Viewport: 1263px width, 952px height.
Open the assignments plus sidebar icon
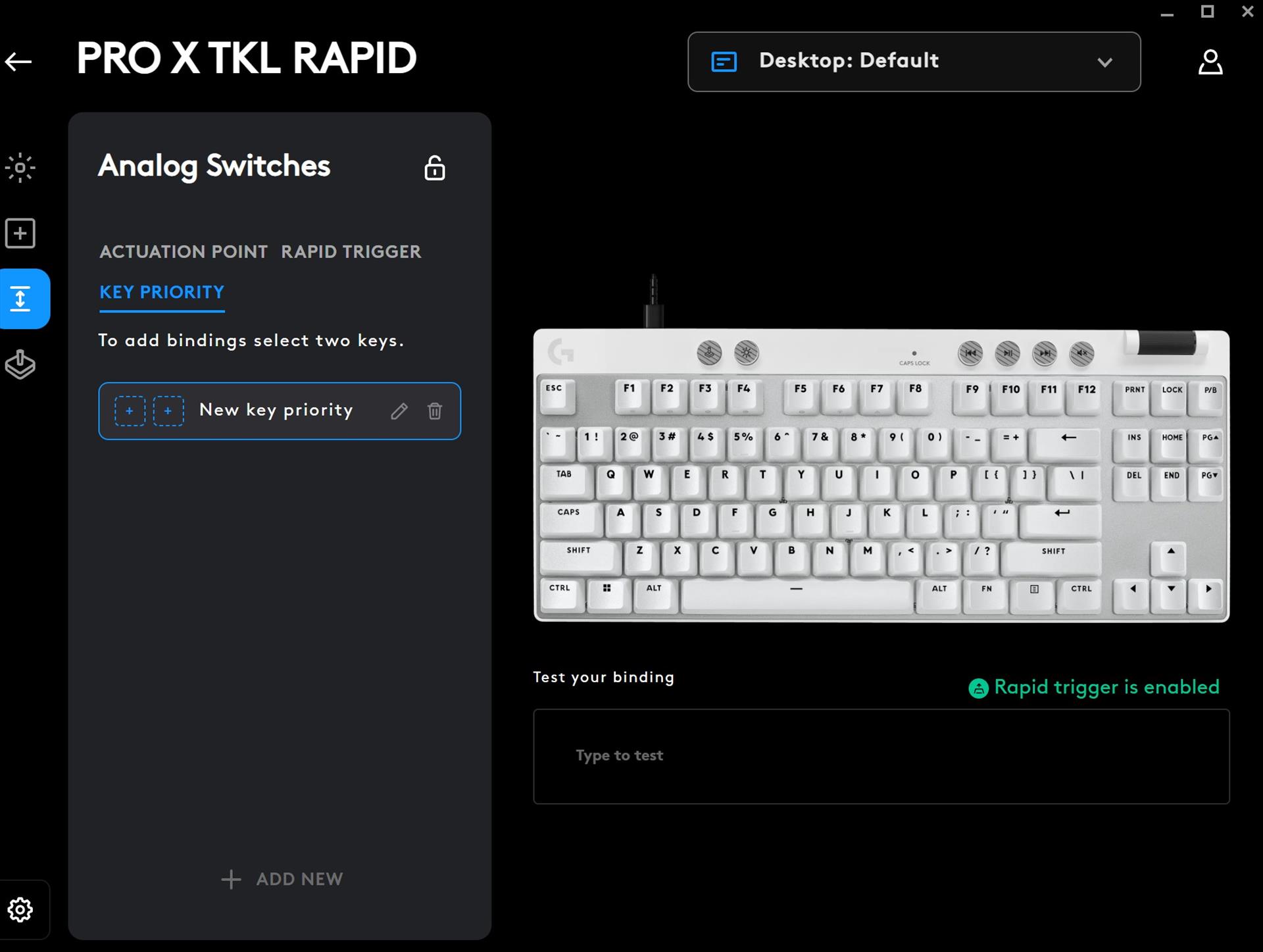click(x=20, y=234)
